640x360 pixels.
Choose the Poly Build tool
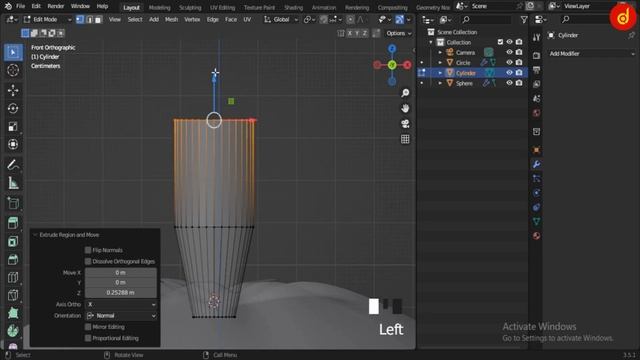click(x=13, y=313)
